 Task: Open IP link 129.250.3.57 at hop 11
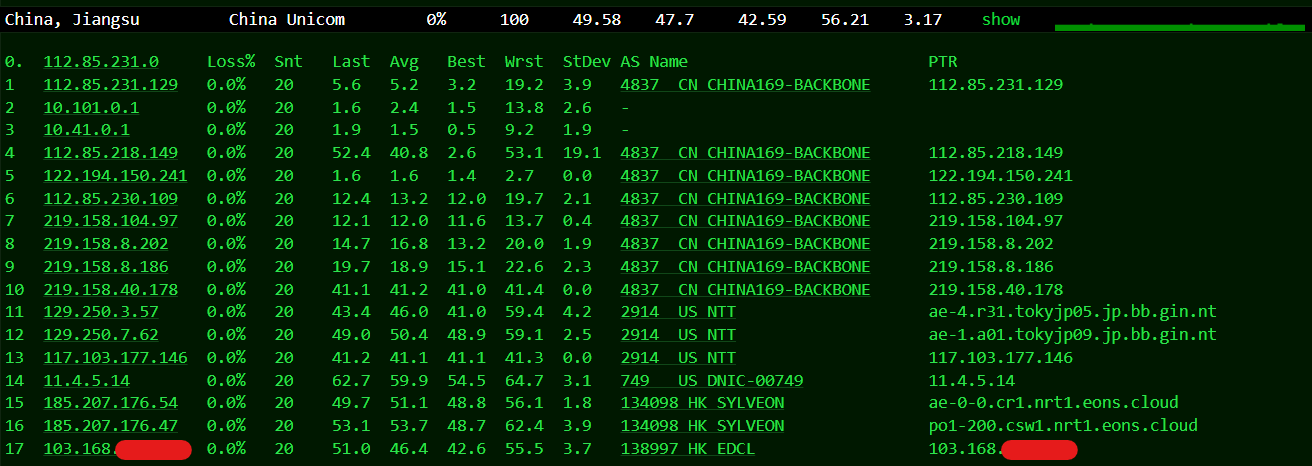(x=101, y=312)
